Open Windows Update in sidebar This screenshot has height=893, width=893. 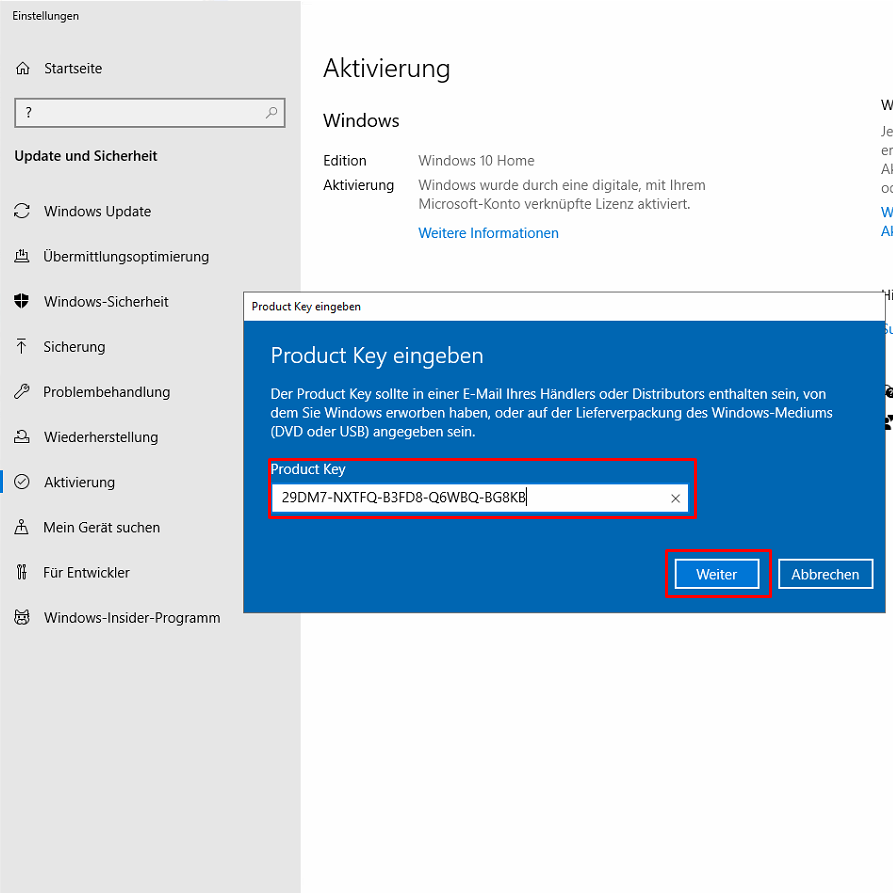click(97, 211)
